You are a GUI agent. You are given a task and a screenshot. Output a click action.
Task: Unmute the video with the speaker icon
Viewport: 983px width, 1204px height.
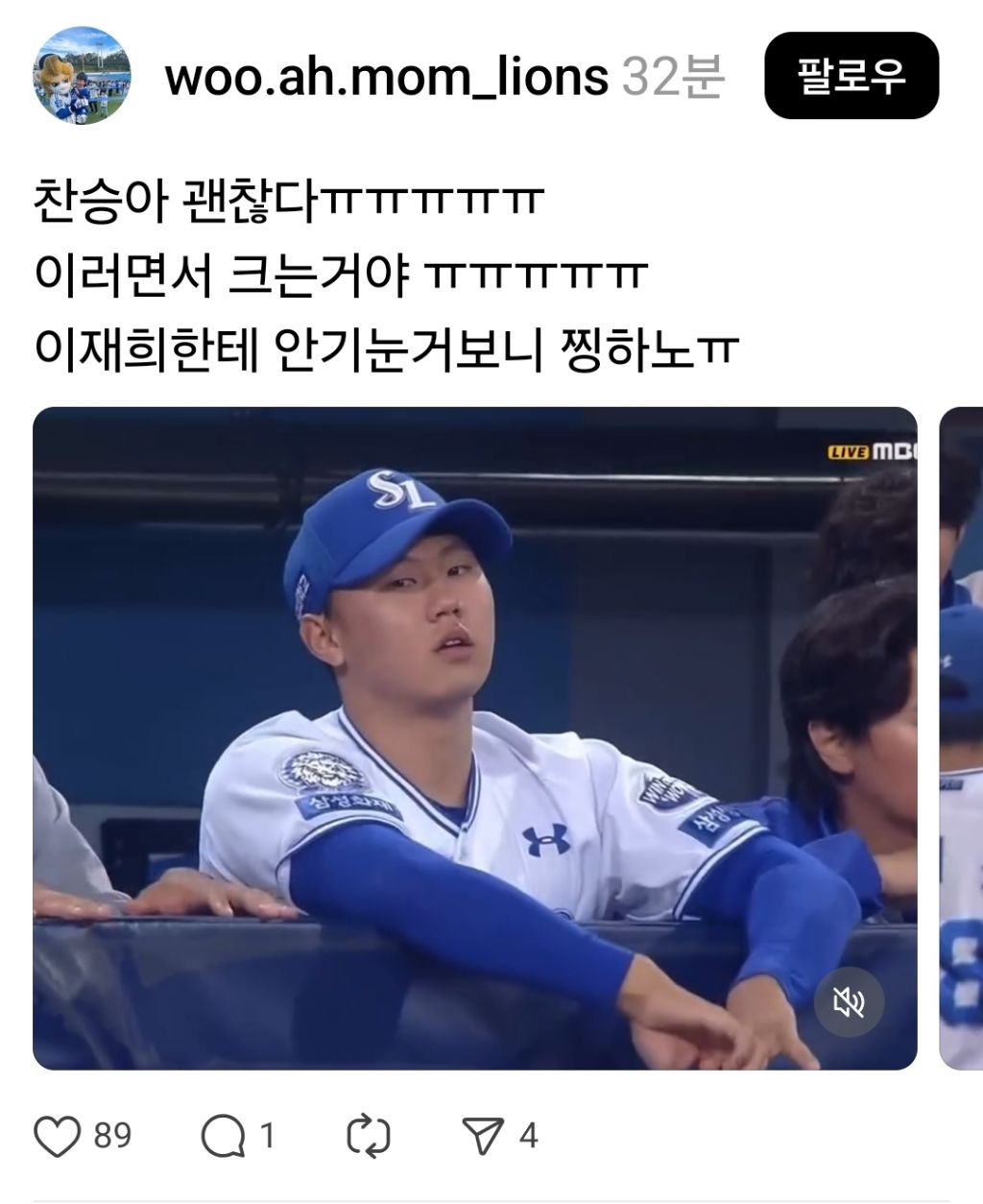point(849,1003)
